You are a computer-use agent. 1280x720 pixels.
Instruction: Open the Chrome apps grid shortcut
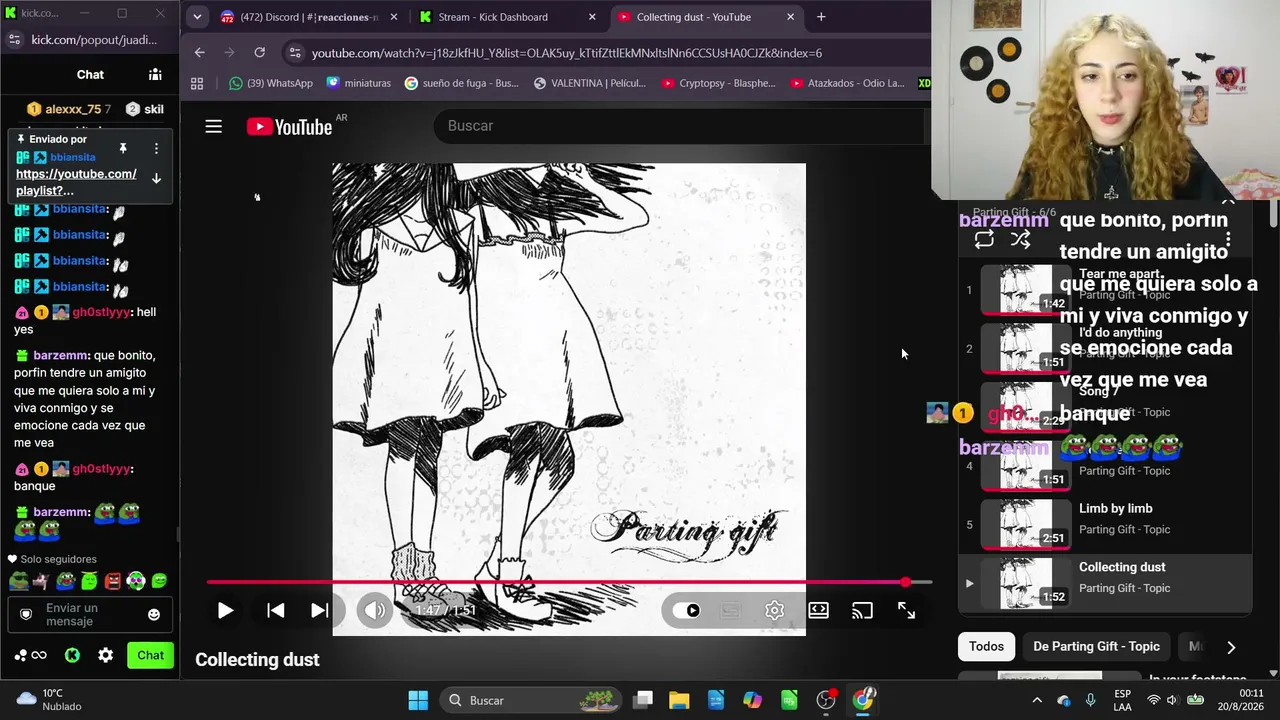click(197, 83)
